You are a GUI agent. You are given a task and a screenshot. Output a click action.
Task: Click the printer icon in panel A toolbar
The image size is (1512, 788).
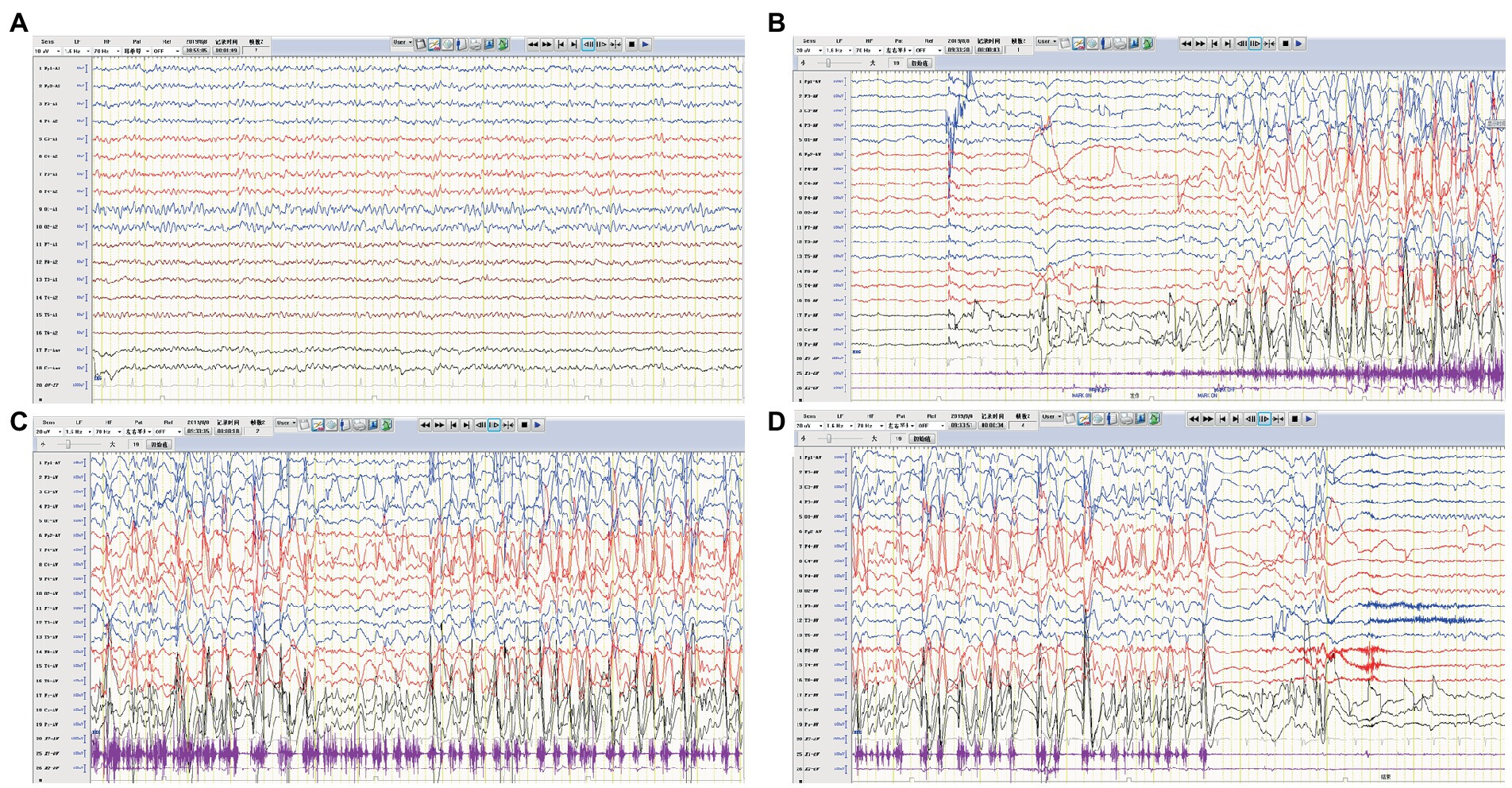click(475, 44)
